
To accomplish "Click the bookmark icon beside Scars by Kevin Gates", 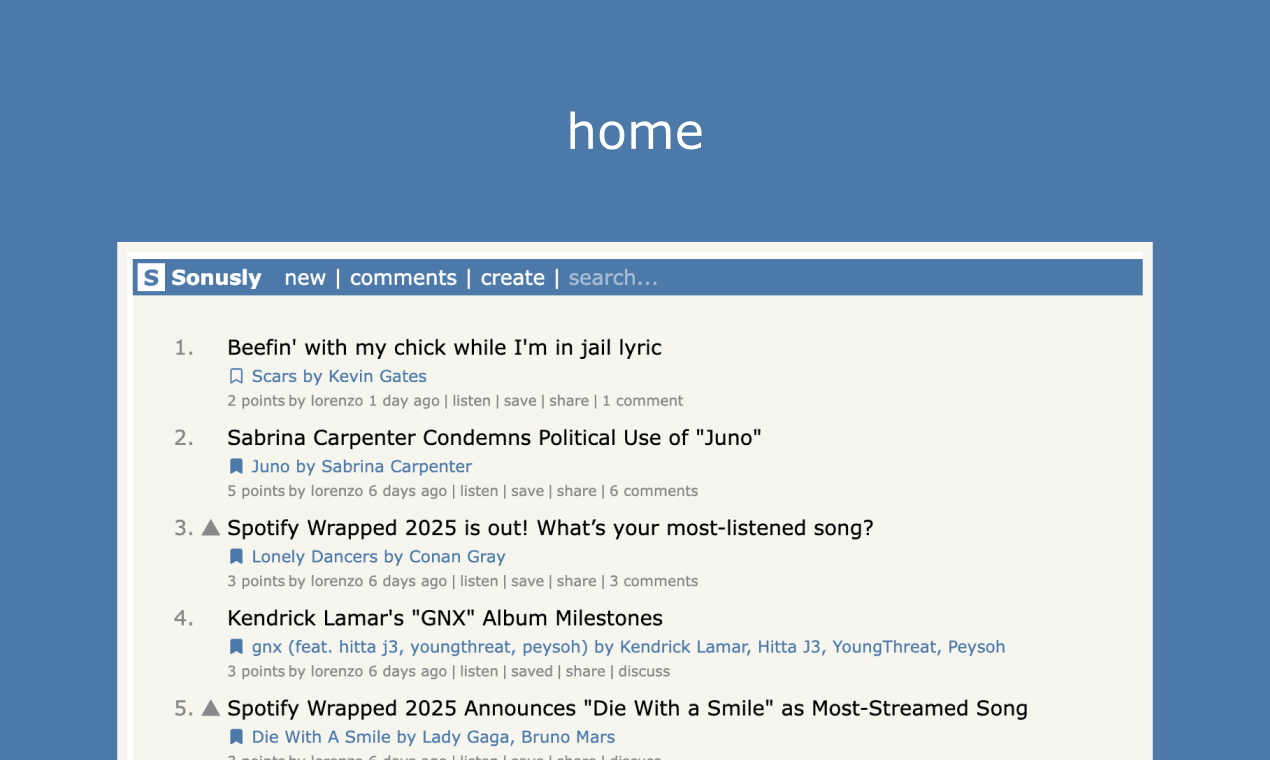I will [236, 375].
